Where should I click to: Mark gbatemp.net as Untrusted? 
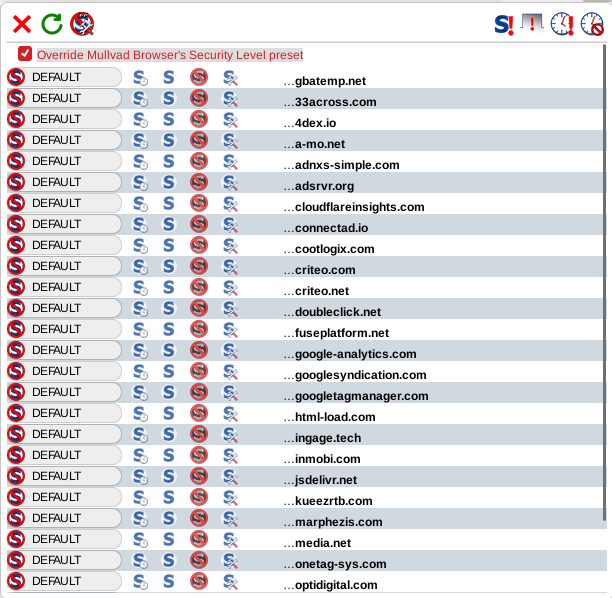(x=199, y=77)
